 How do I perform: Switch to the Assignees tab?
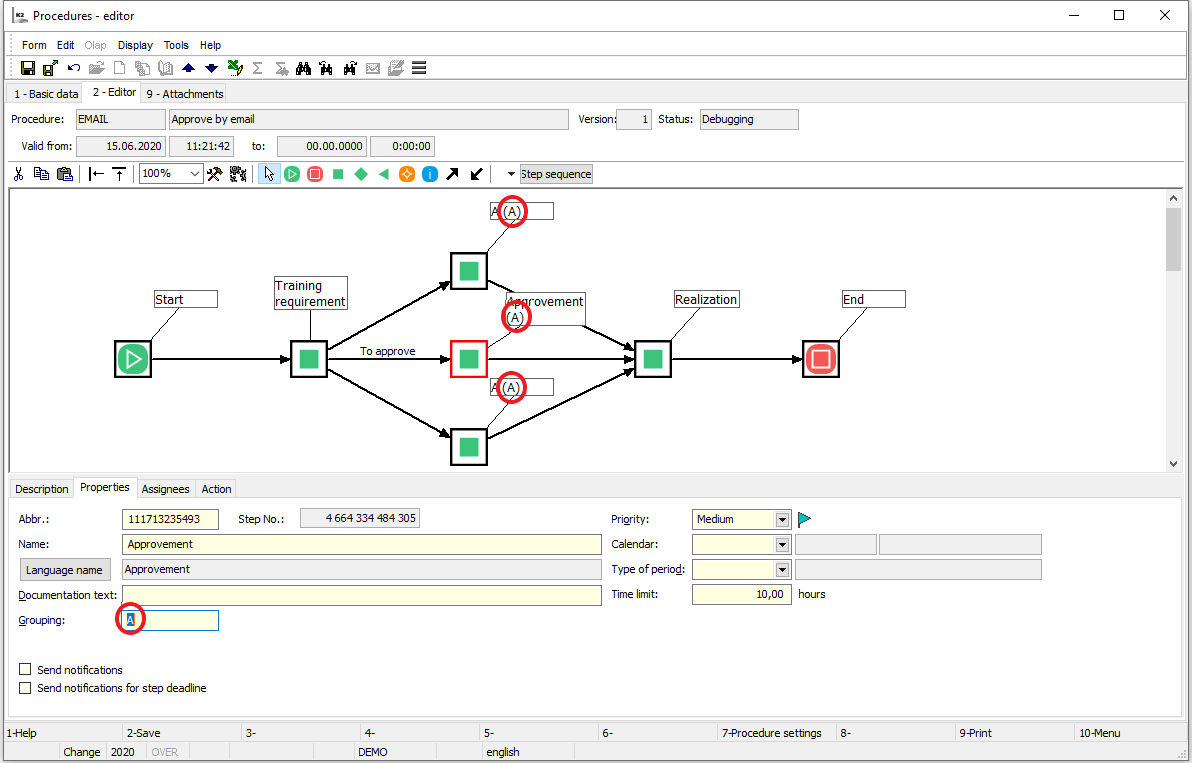pos(166,489)
